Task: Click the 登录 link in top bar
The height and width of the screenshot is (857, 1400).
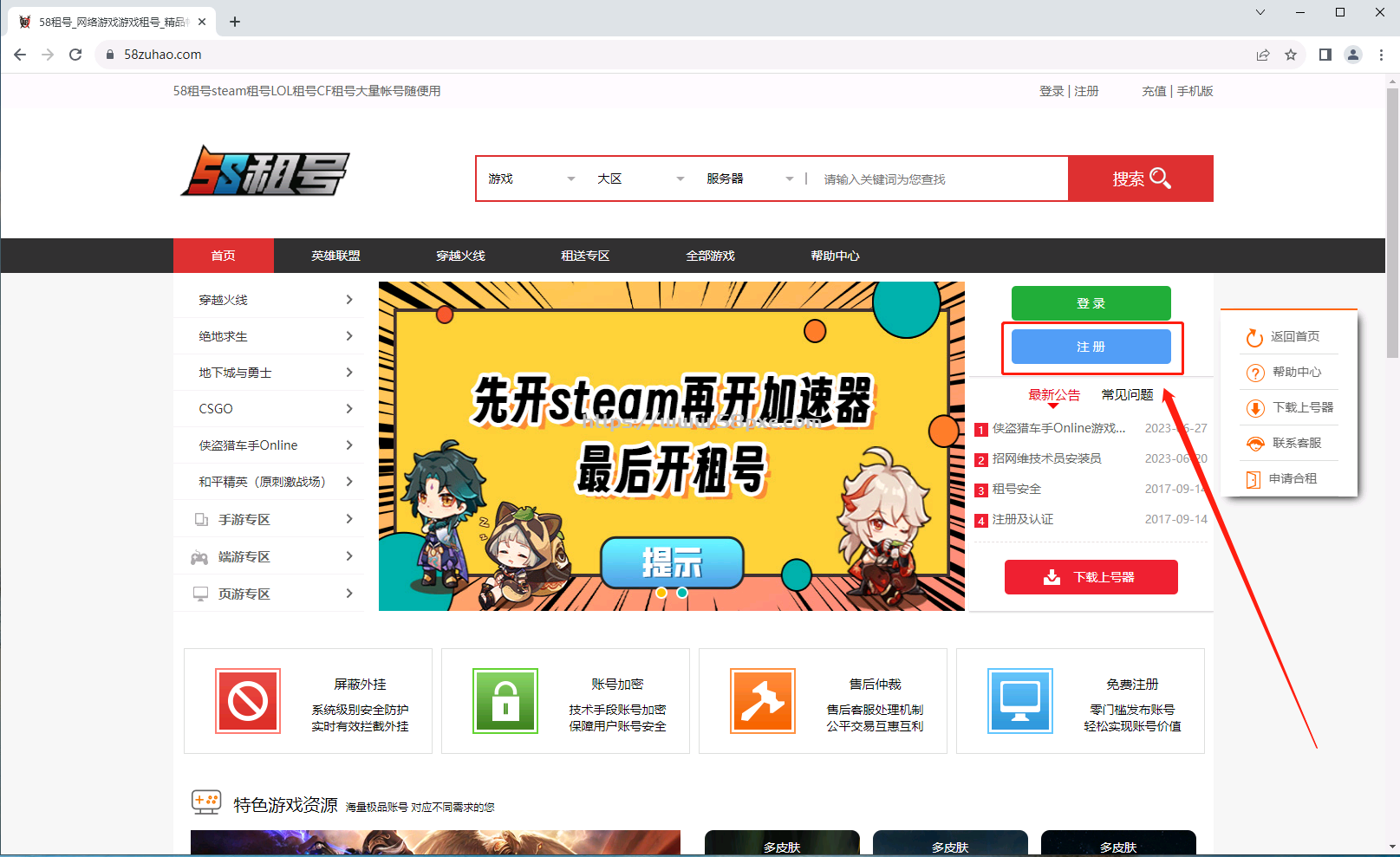Action: point(1052,91)
